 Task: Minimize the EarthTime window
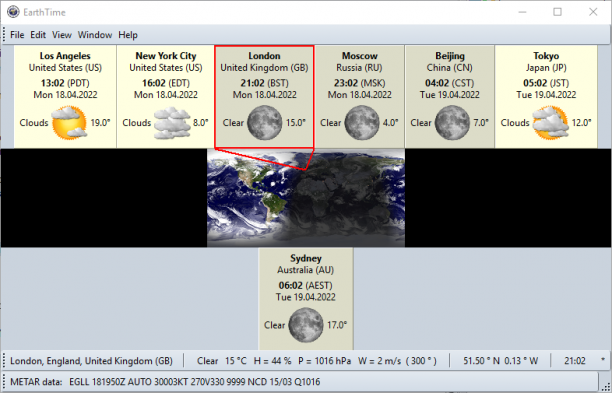pyautogui.click(x=522, y=12)
